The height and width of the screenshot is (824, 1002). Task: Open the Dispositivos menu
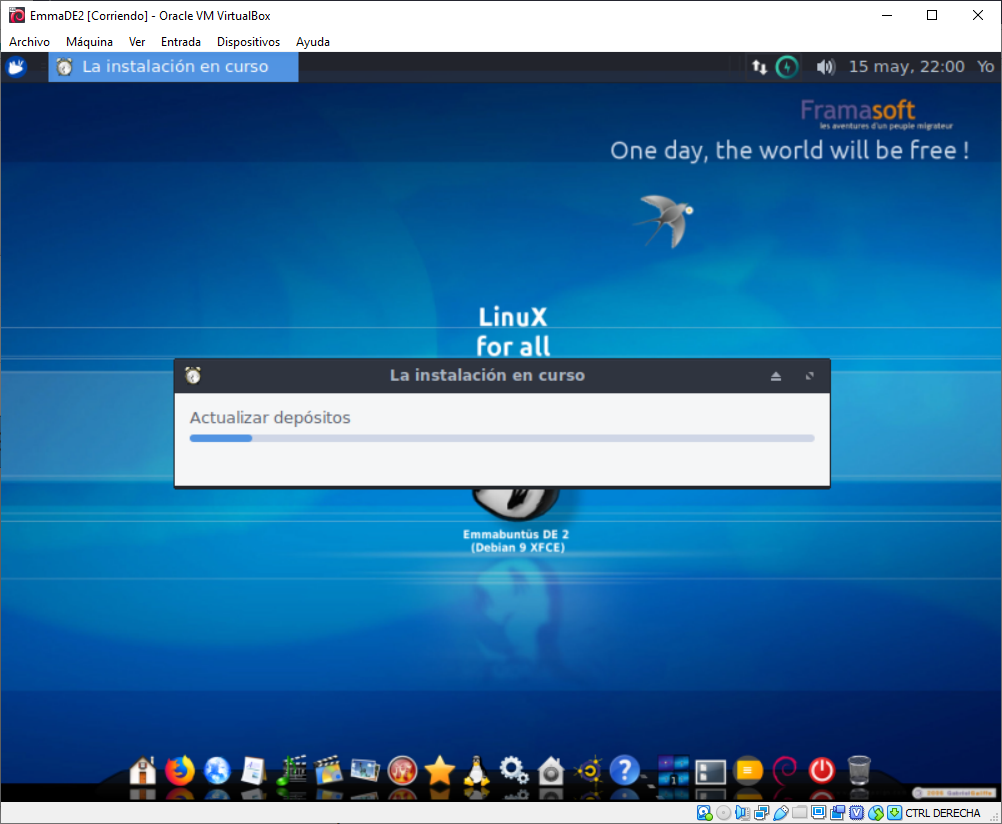(248, 42)
